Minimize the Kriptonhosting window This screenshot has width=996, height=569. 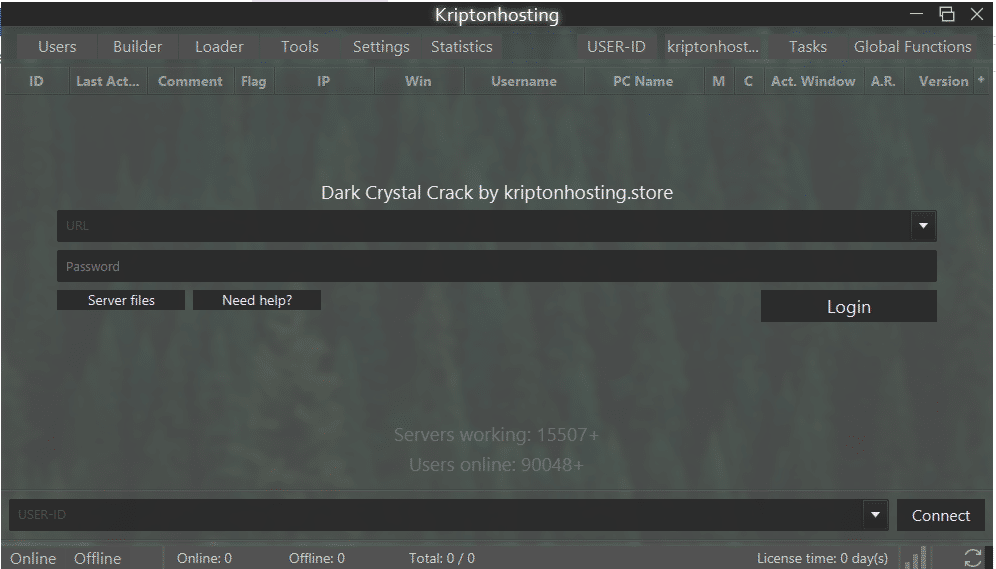coord(916,13)
